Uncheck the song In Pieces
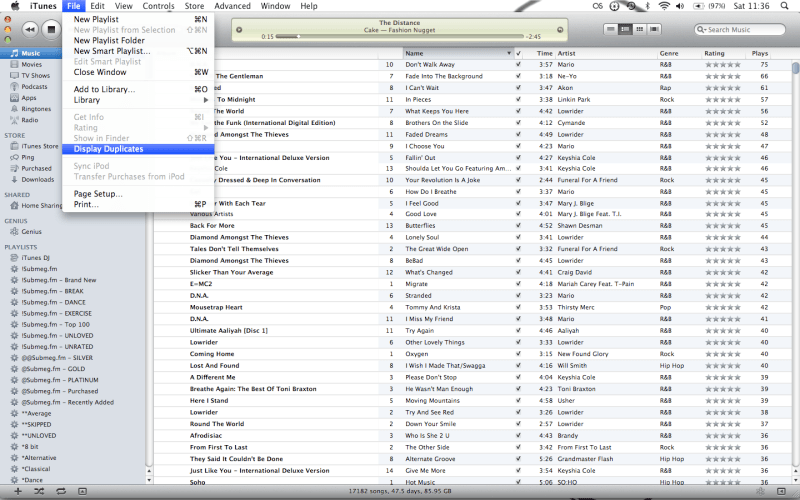The height and width of the screenshot is (500, 800). 518,100
